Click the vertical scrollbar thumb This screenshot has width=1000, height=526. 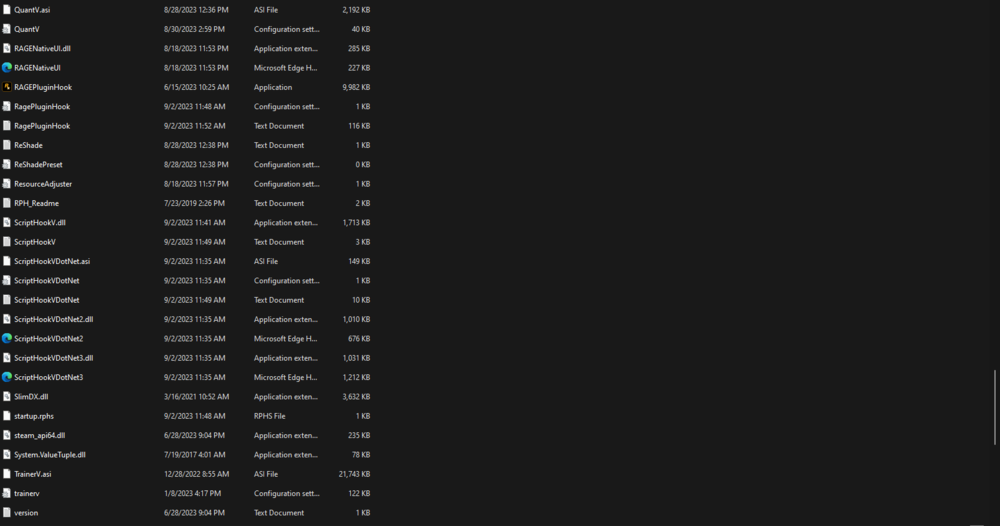[995, 407]
